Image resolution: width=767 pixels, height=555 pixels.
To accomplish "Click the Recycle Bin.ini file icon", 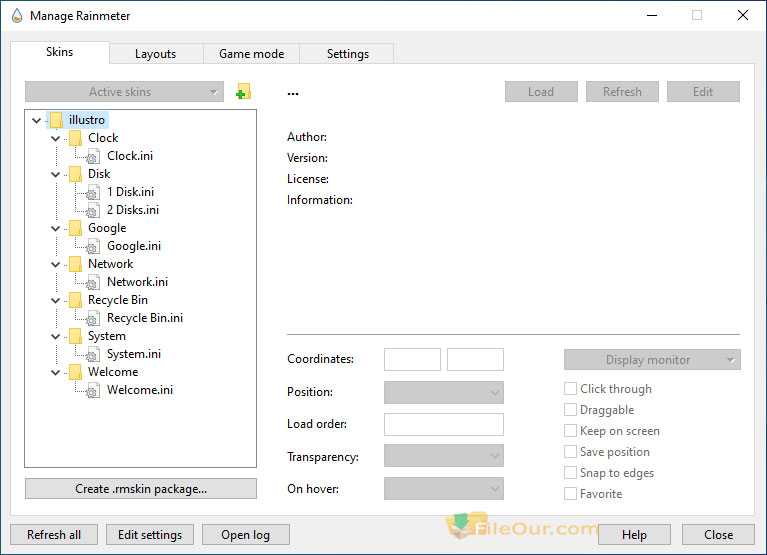I will 93,319.
